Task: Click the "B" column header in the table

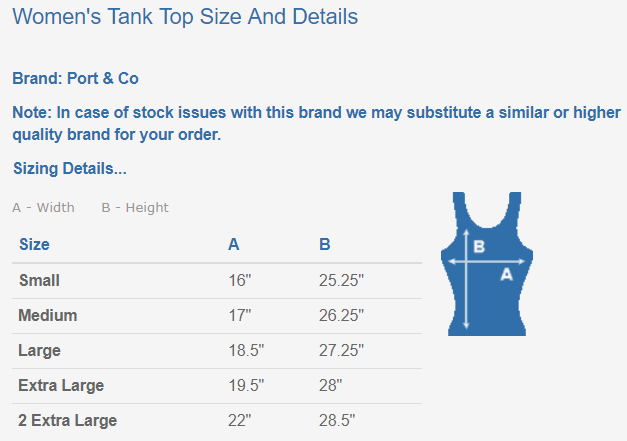Action: 325,244
